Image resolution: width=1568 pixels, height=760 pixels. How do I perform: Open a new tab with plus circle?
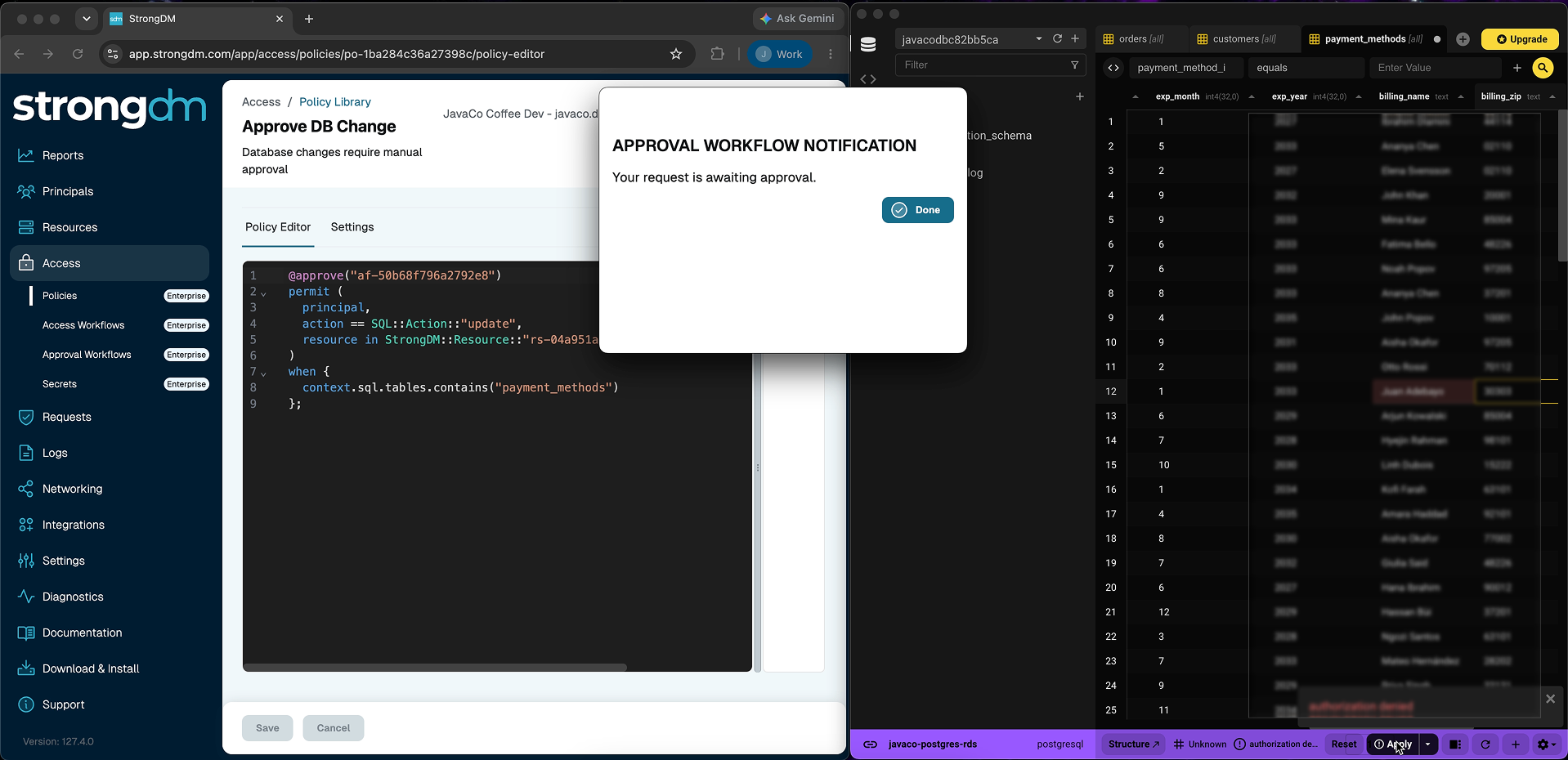point(1463,38)
